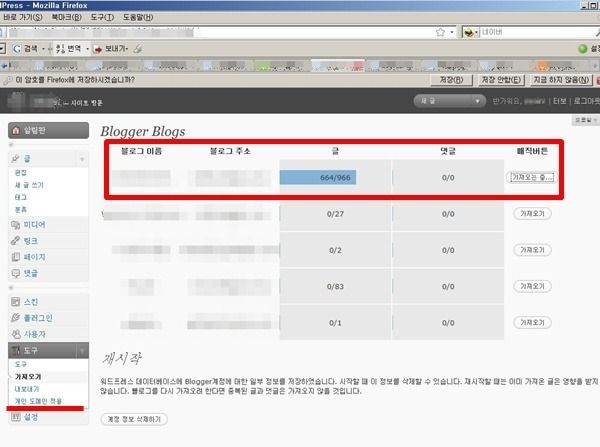The height and width of the screenshot is (447, 600).
Task: Open the 북마크 menu
Action: tap(66, 17)
